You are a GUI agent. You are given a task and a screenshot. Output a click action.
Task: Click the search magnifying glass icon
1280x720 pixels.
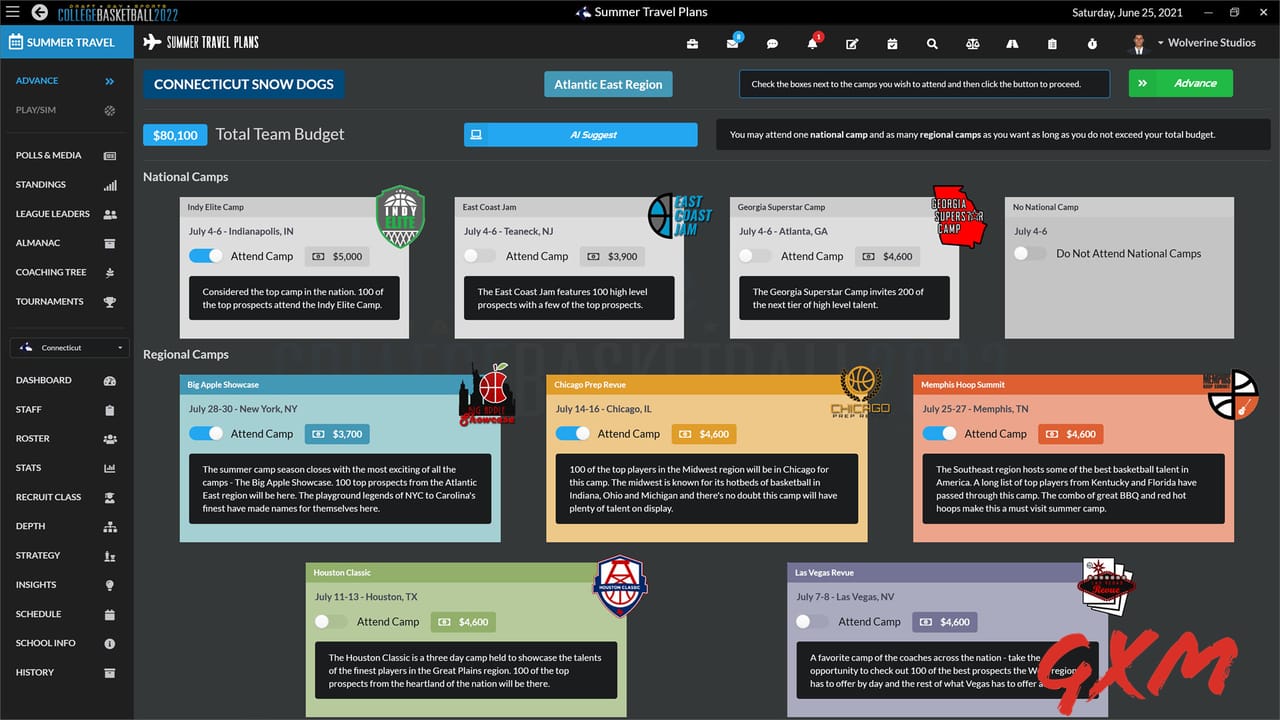(x=932, y=44)
